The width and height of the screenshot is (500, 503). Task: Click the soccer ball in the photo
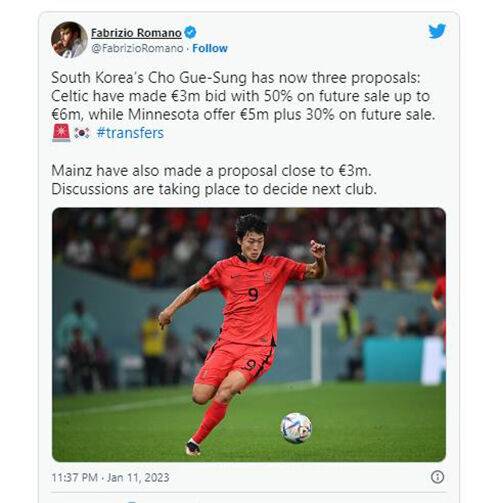[296, 428]
